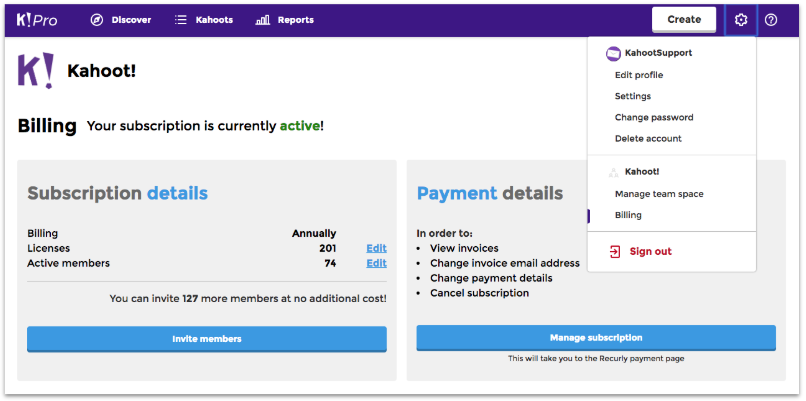Click 'Change payment details' bullet text
Screen dimensions: 806x401
pyautogui.click(x=491, y=278)
